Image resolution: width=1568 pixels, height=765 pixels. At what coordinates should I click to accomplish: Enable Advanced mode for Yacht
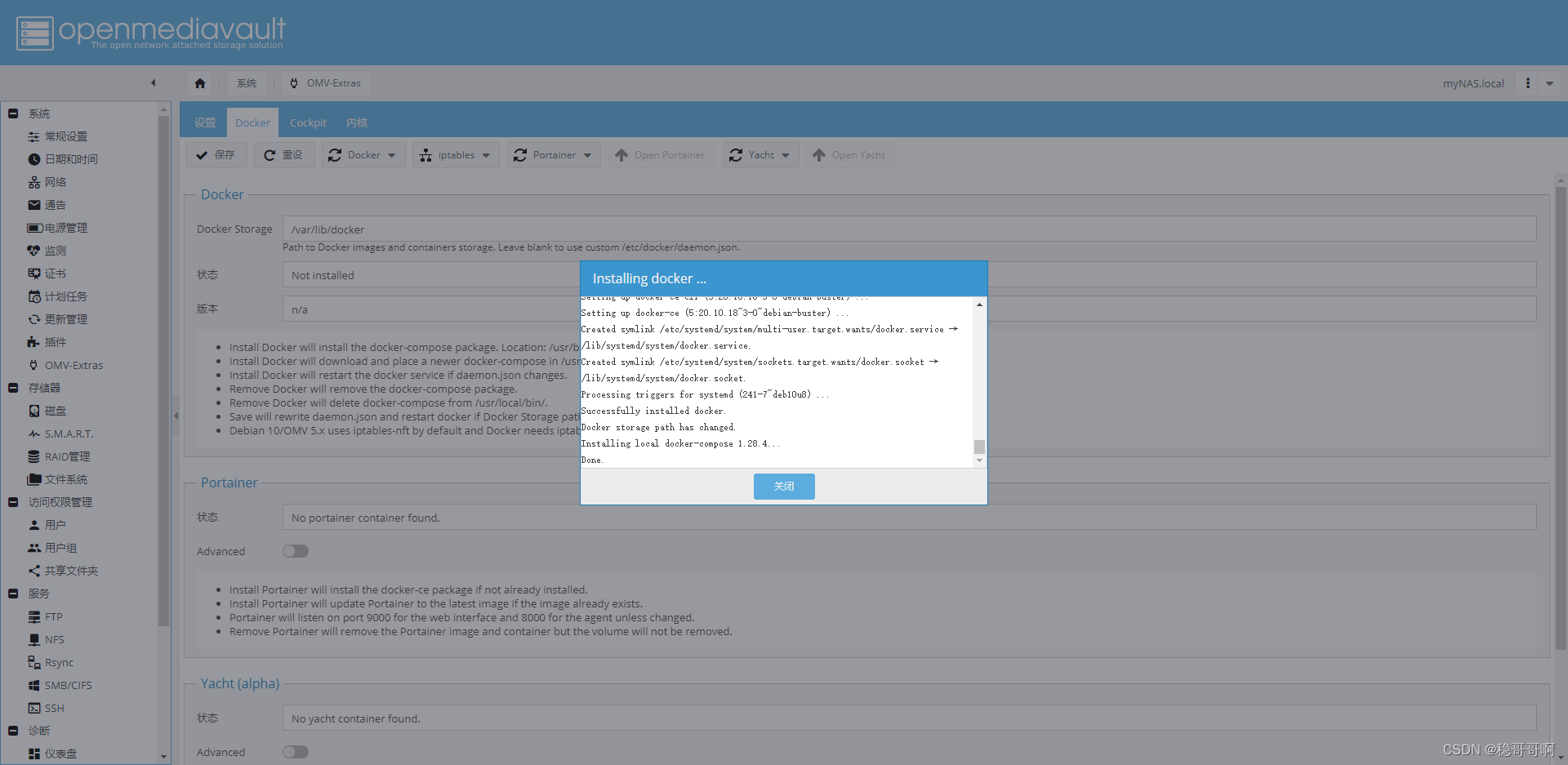295,752
